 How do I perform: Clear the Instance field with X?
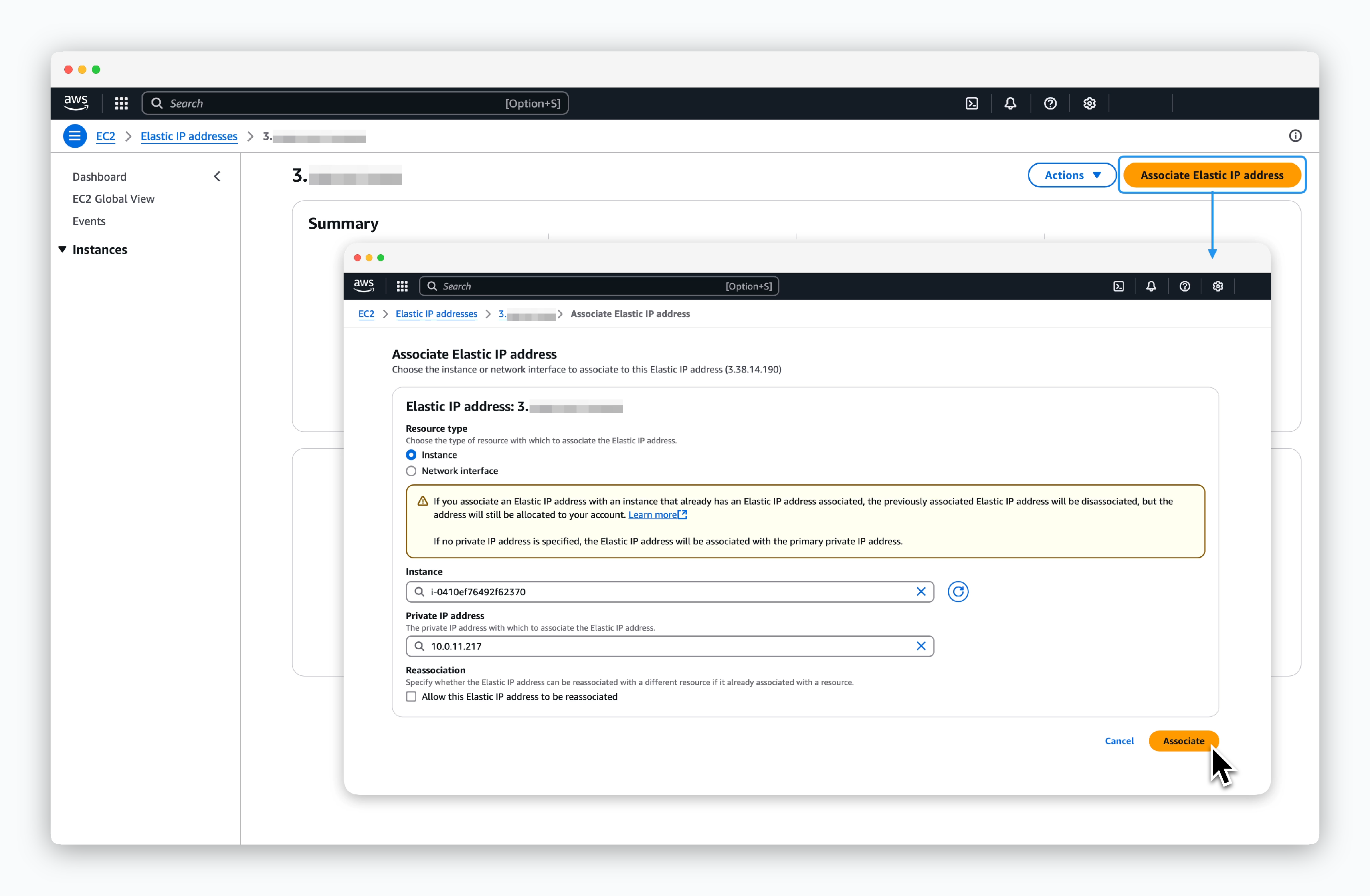point(921,592)
